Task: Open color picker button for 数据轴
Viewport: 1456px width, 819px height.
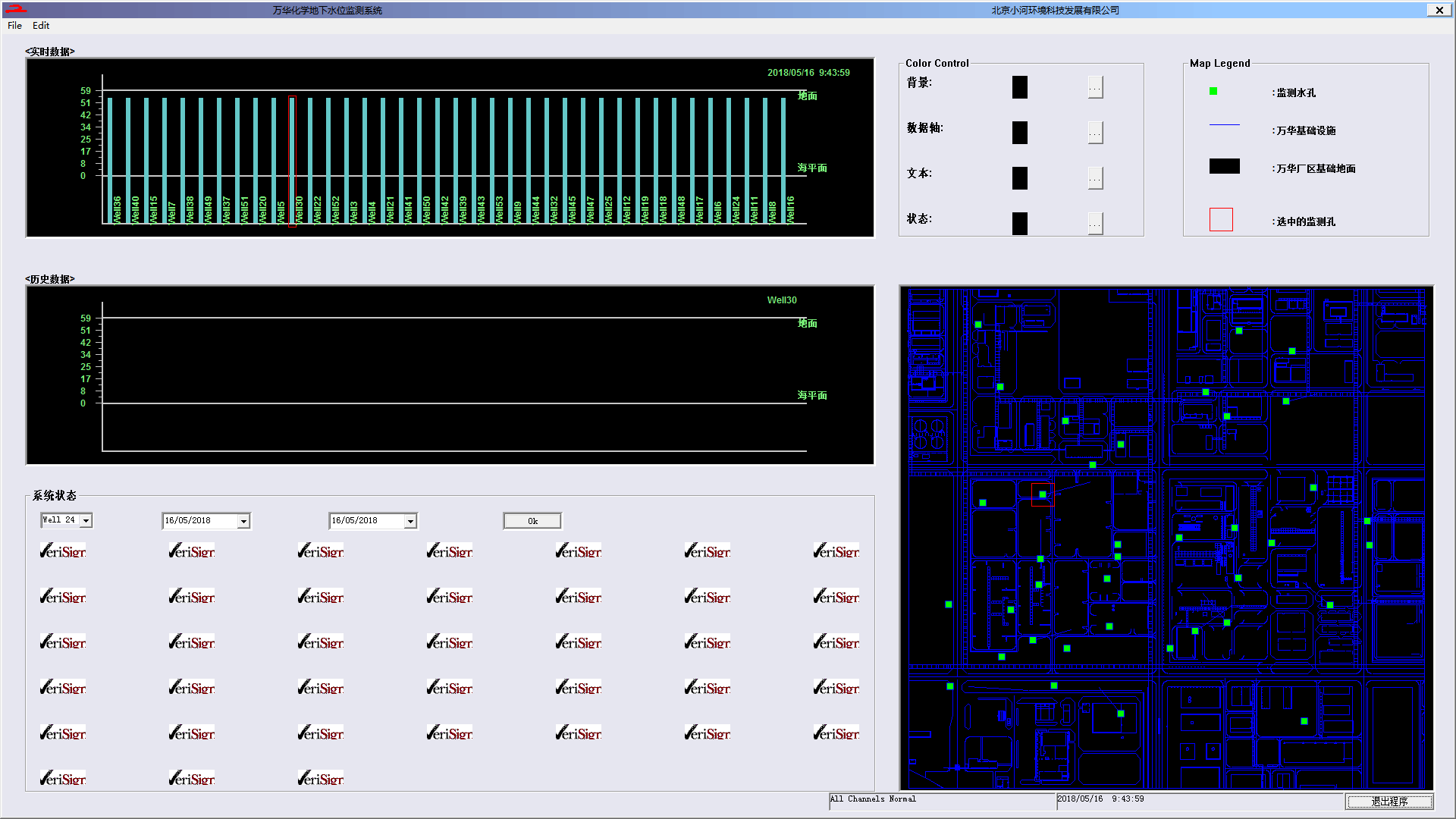Action: [x=1095, y=133]
